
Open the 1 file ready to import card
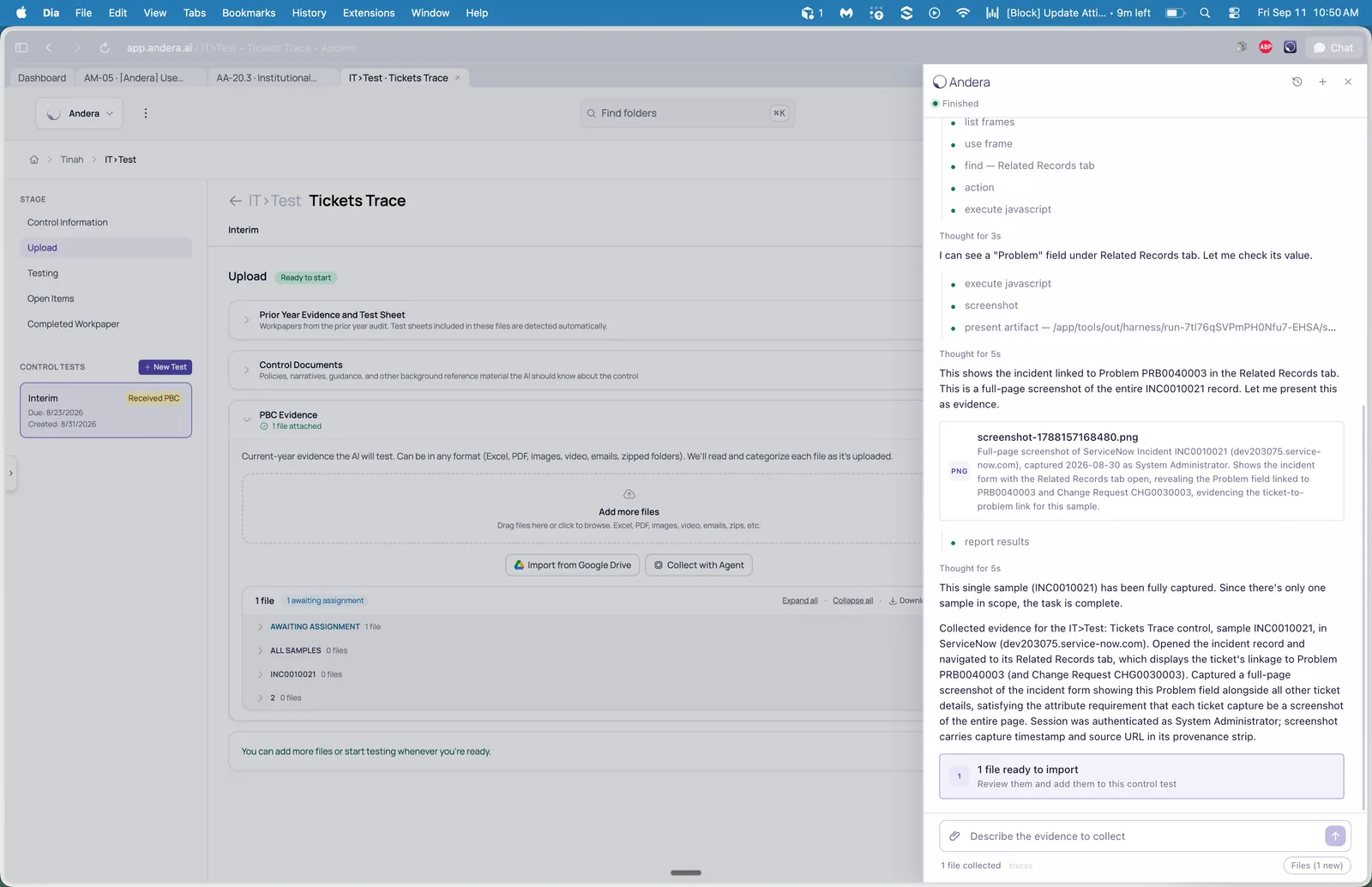coord(1141,776)
